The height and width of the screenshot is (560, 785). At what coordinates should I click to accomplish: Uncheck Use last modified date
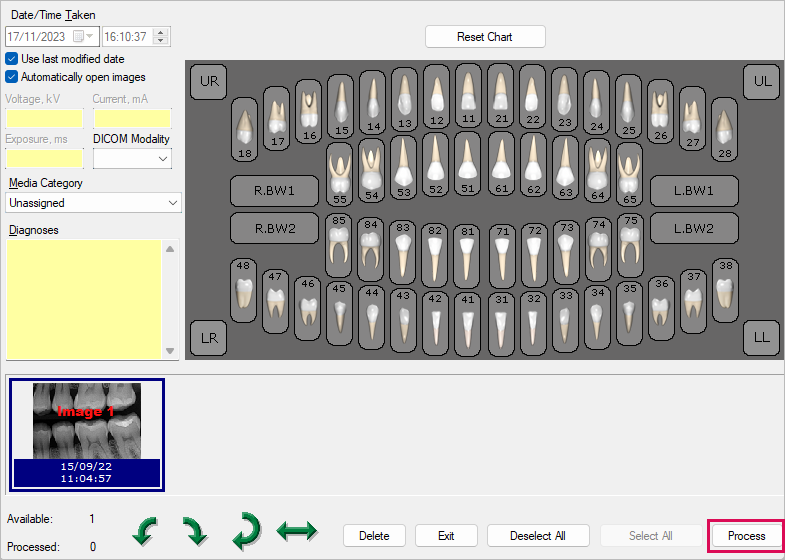[x=12, y=59]
